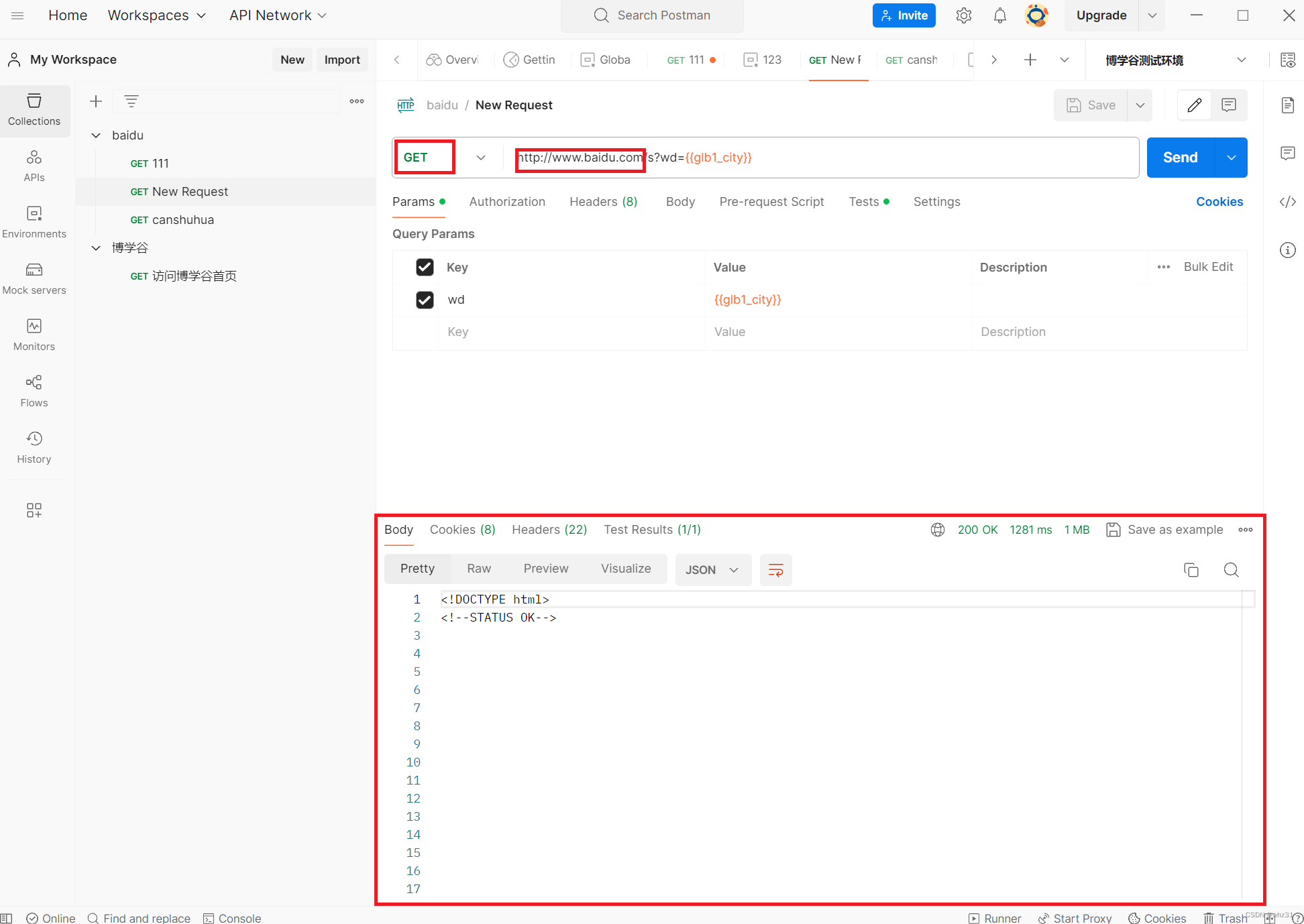Open the JSON format dropdown
The height and width of the screenshot is (924, 1304).
click(712, 570)
